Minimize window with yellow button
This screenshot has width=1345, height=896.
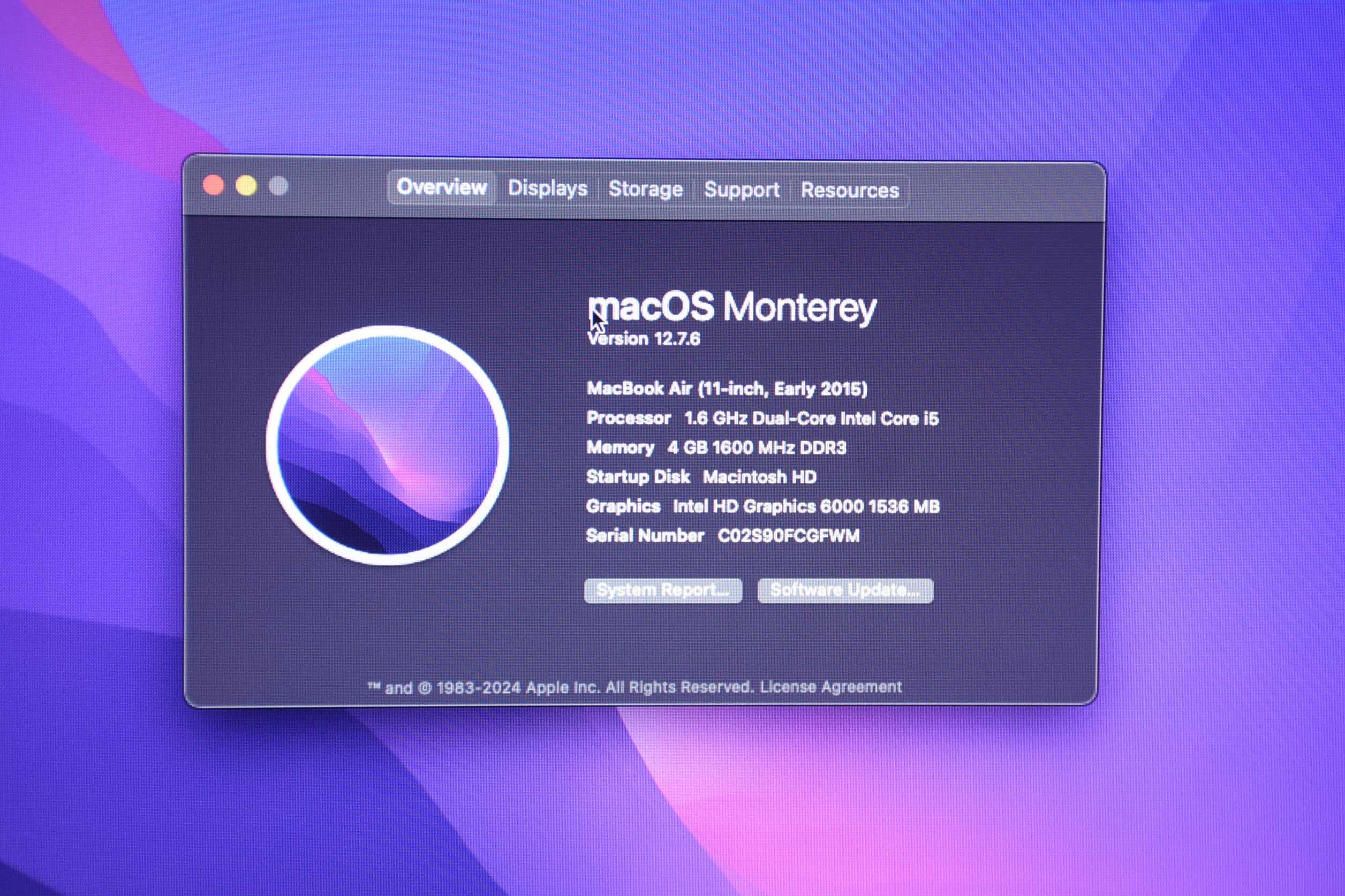[246, 186]
